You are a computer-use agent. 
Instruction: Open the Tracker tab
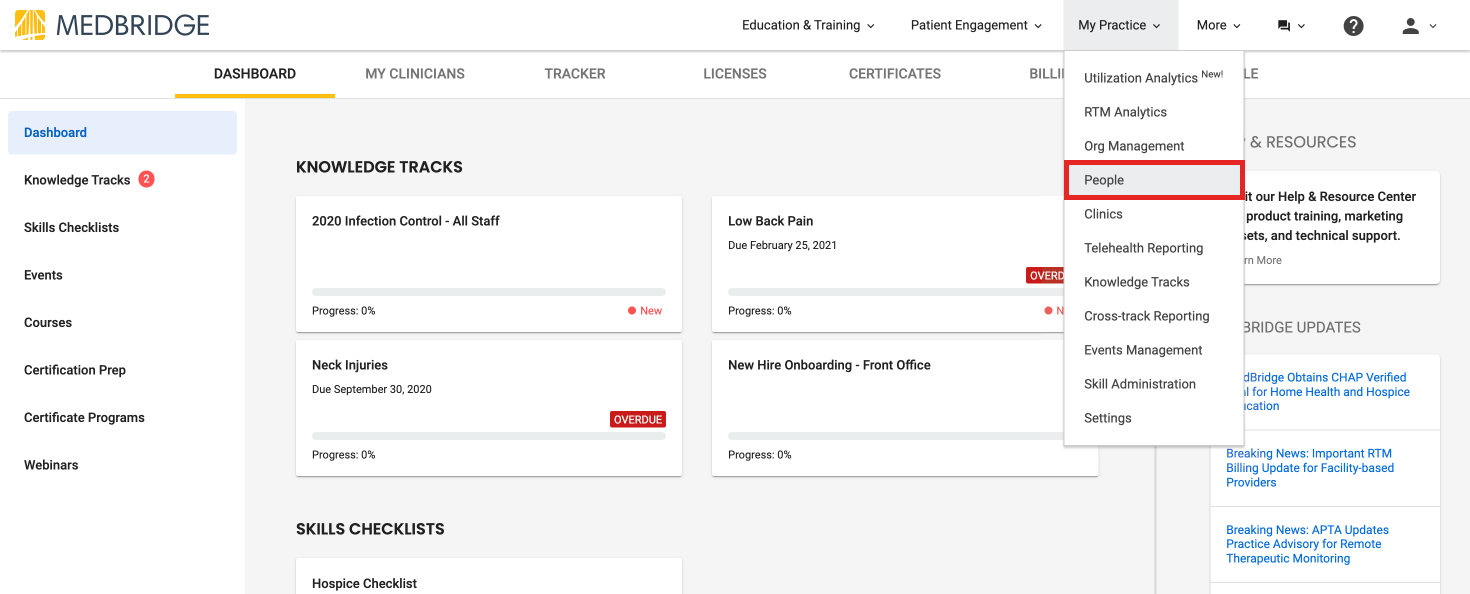coord(575,74)
